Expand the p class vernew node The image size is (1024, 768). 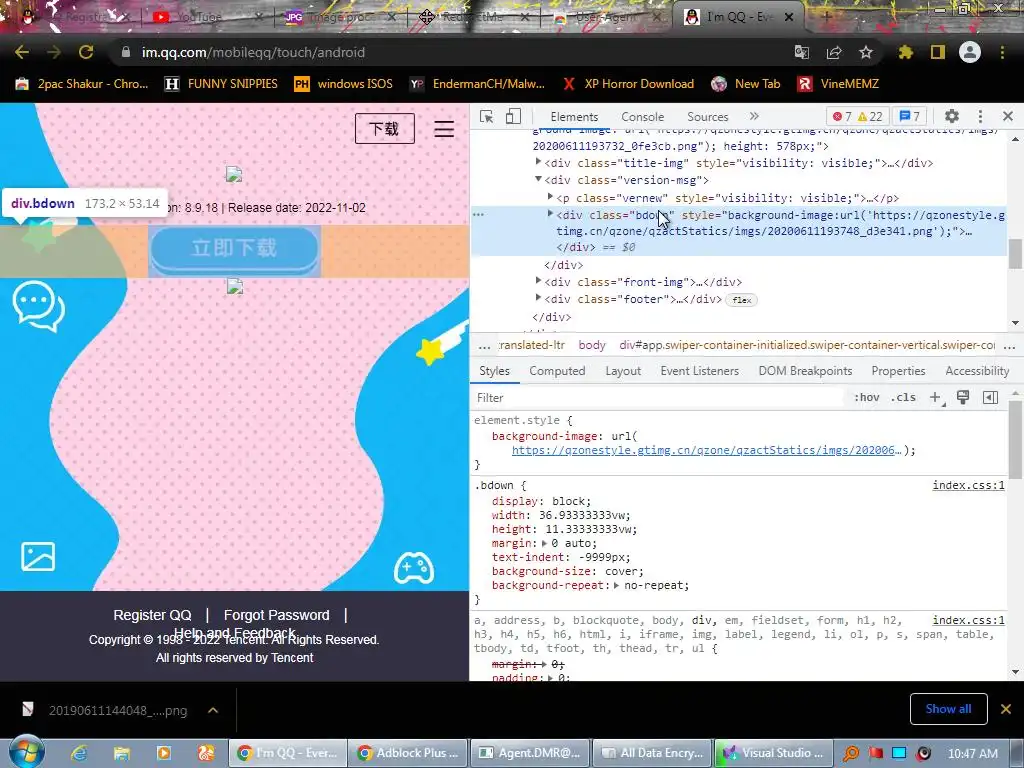pyautogui.click(x=550, y=197)
